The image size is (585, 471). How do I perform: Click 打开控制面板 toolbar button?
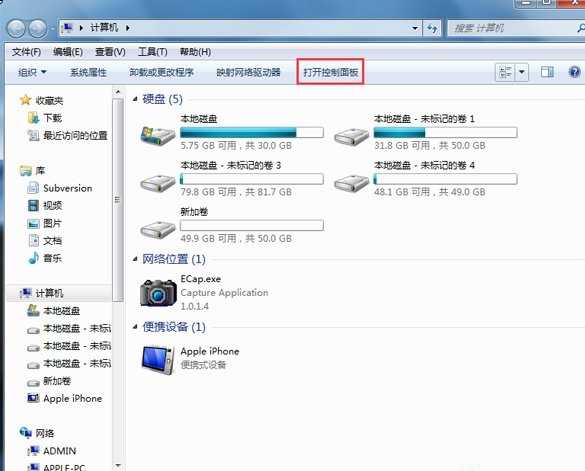click(331, 72)
